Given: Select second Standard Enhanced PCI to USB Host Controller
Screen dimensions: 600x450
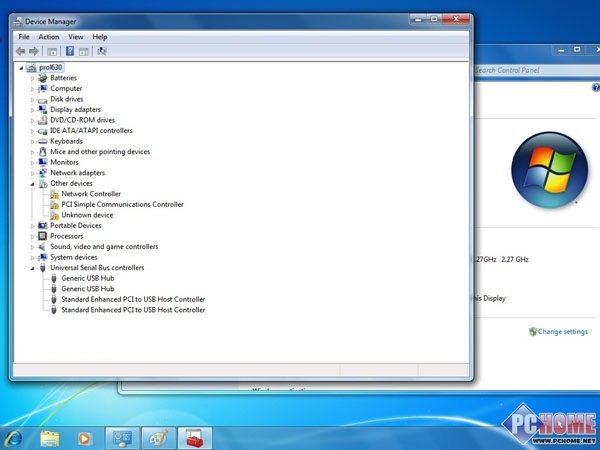Looking at the screenshot, I should (133, 310).
